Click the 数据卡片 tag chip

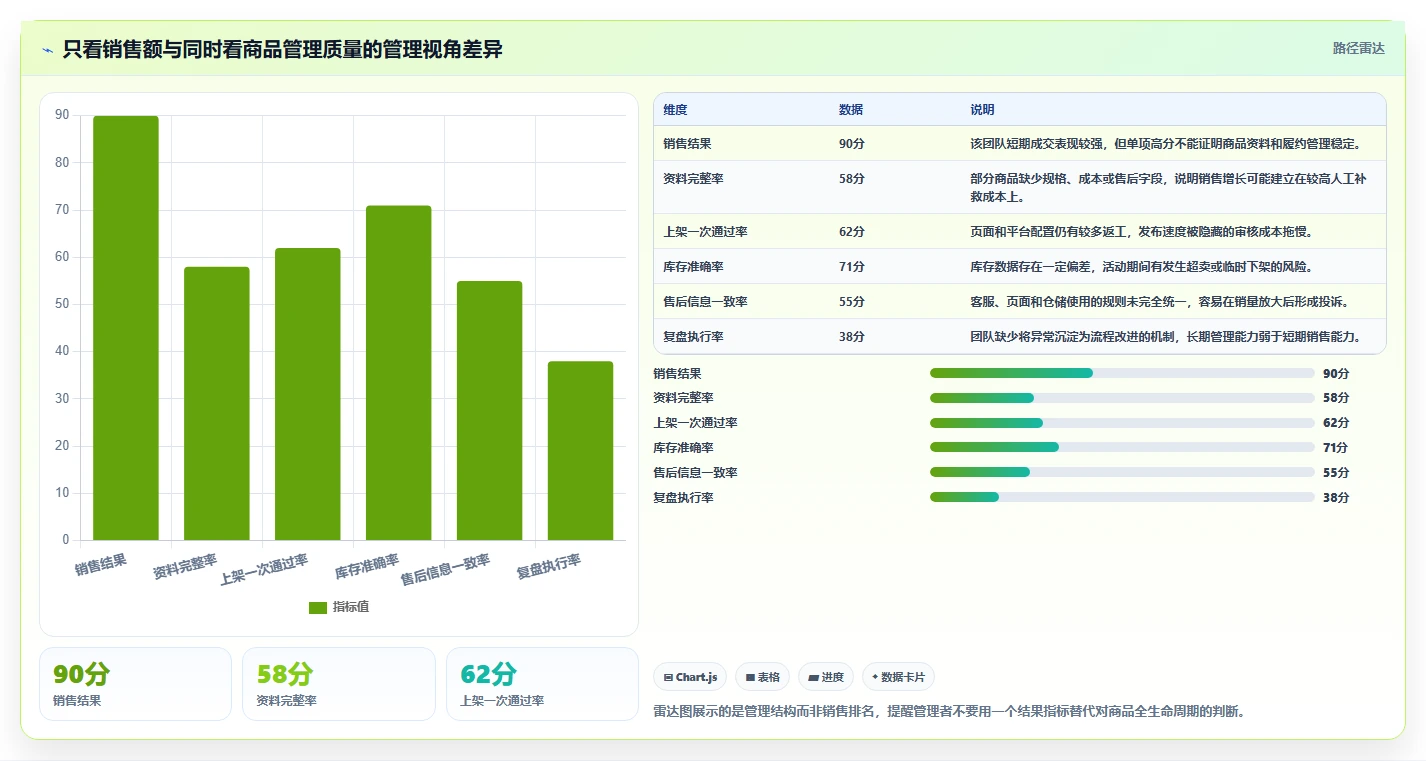pyautogui.click(x=898, y=677)
